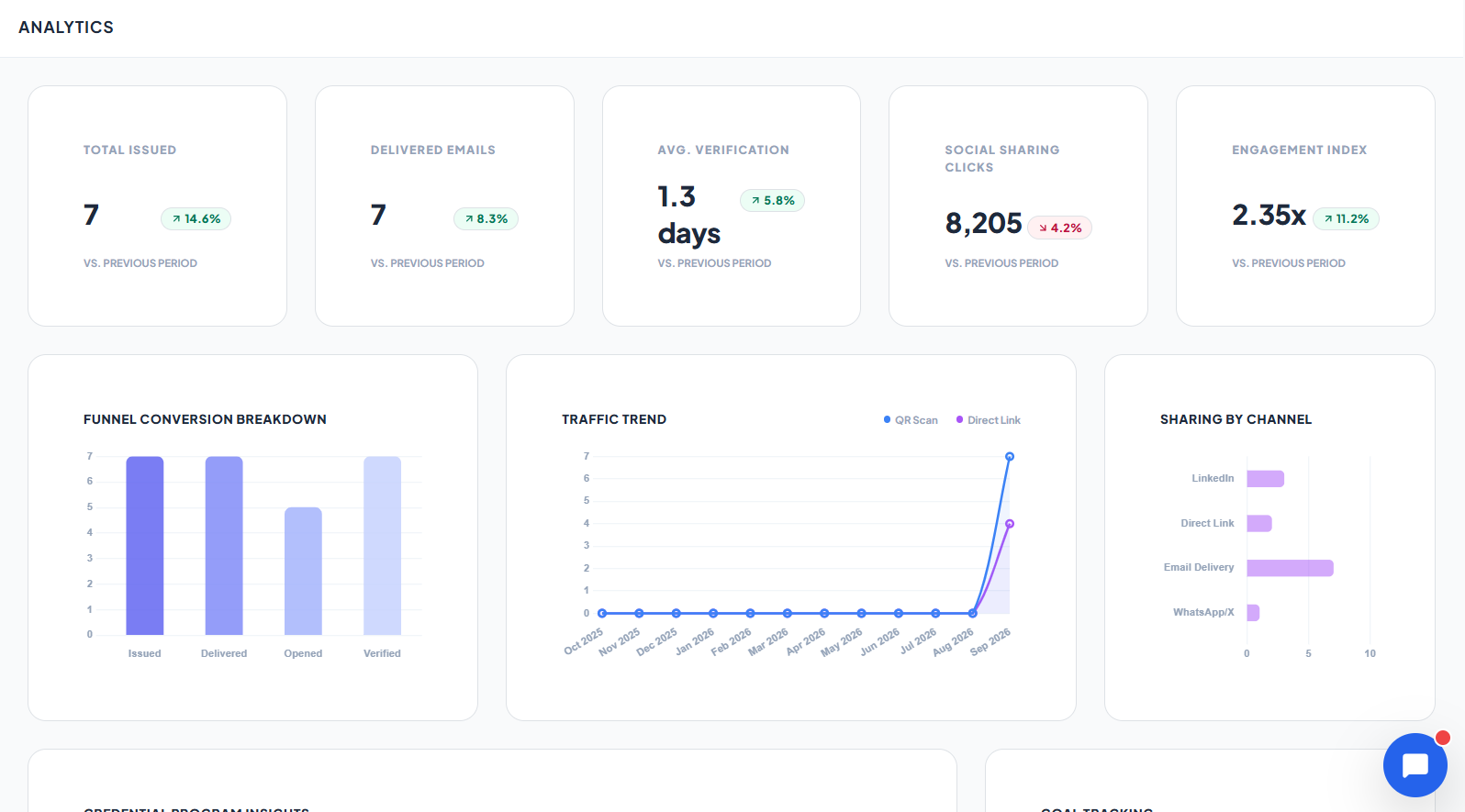Click the LinkedIn channel bar
The height and width of the screenshot is (812, 1465).
(1265, 478)
